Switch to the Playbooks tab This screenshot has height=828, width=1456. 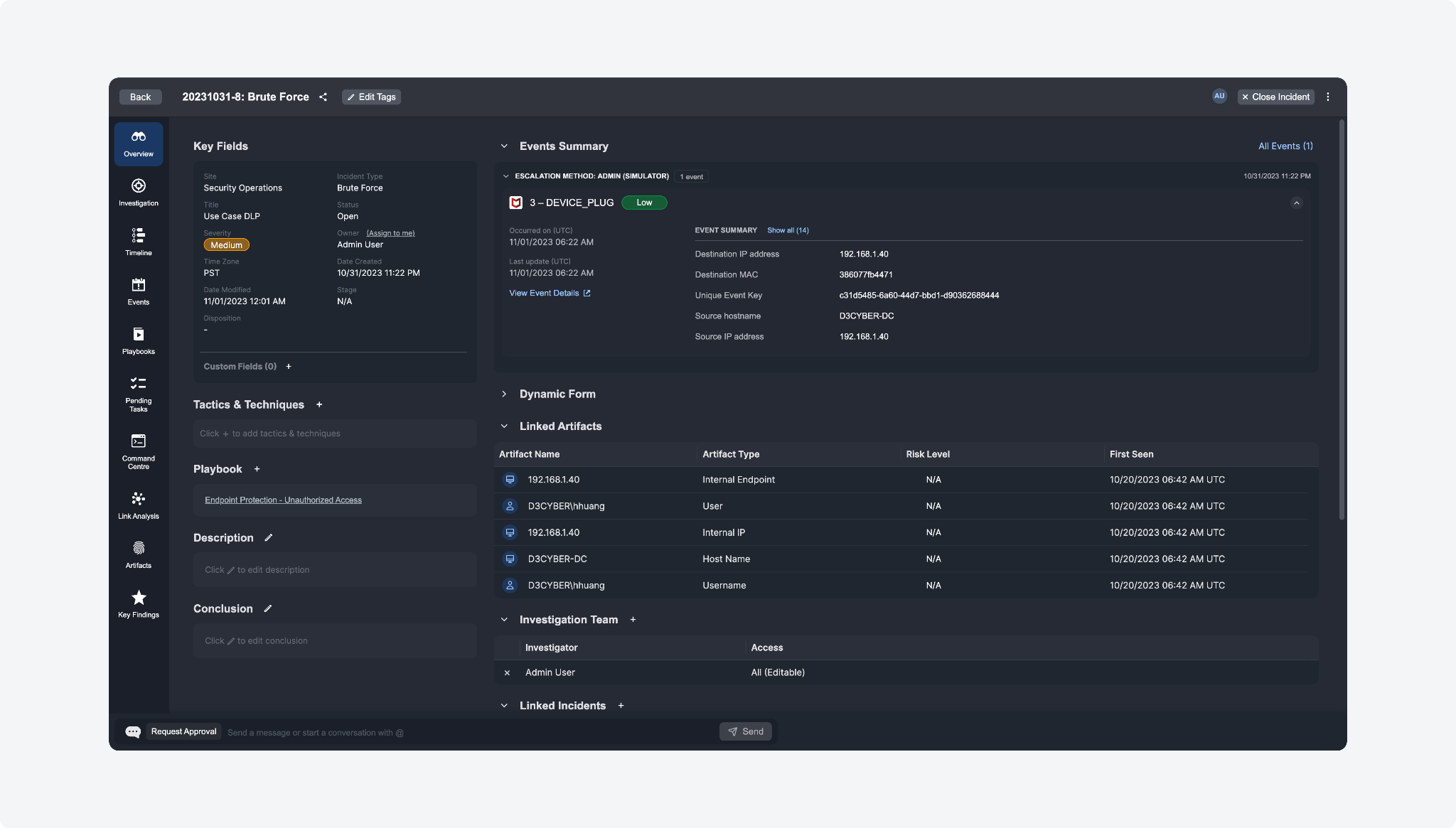[x=139, y=340]
